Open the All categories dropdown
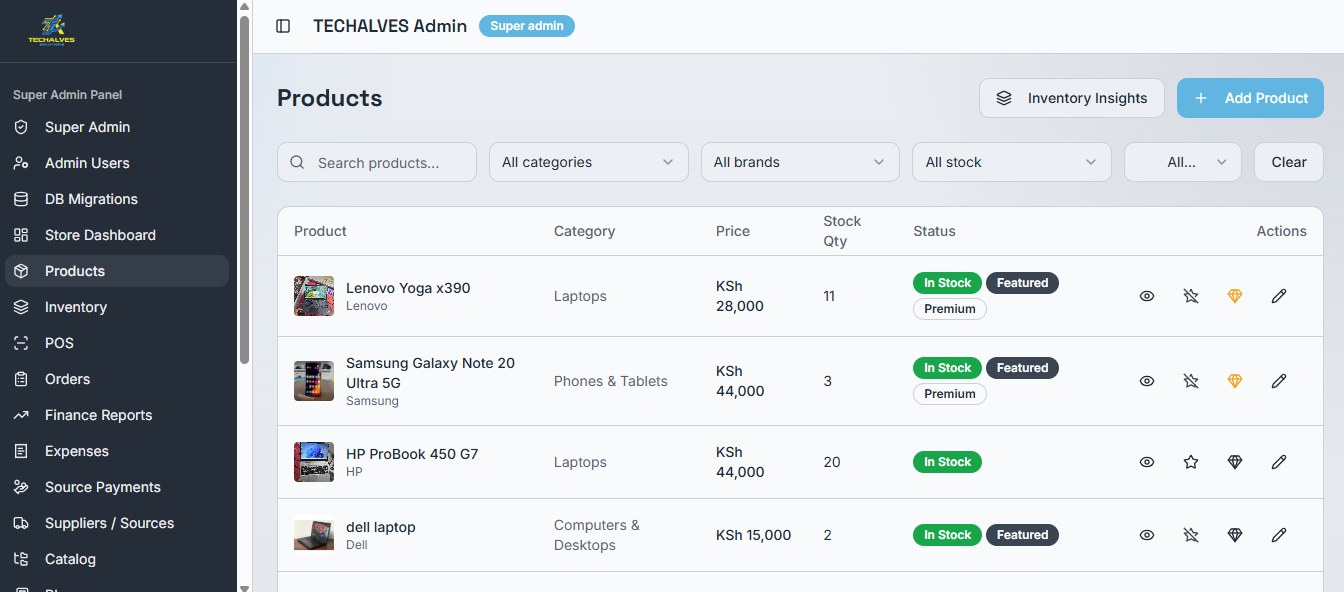 [589, 162]
